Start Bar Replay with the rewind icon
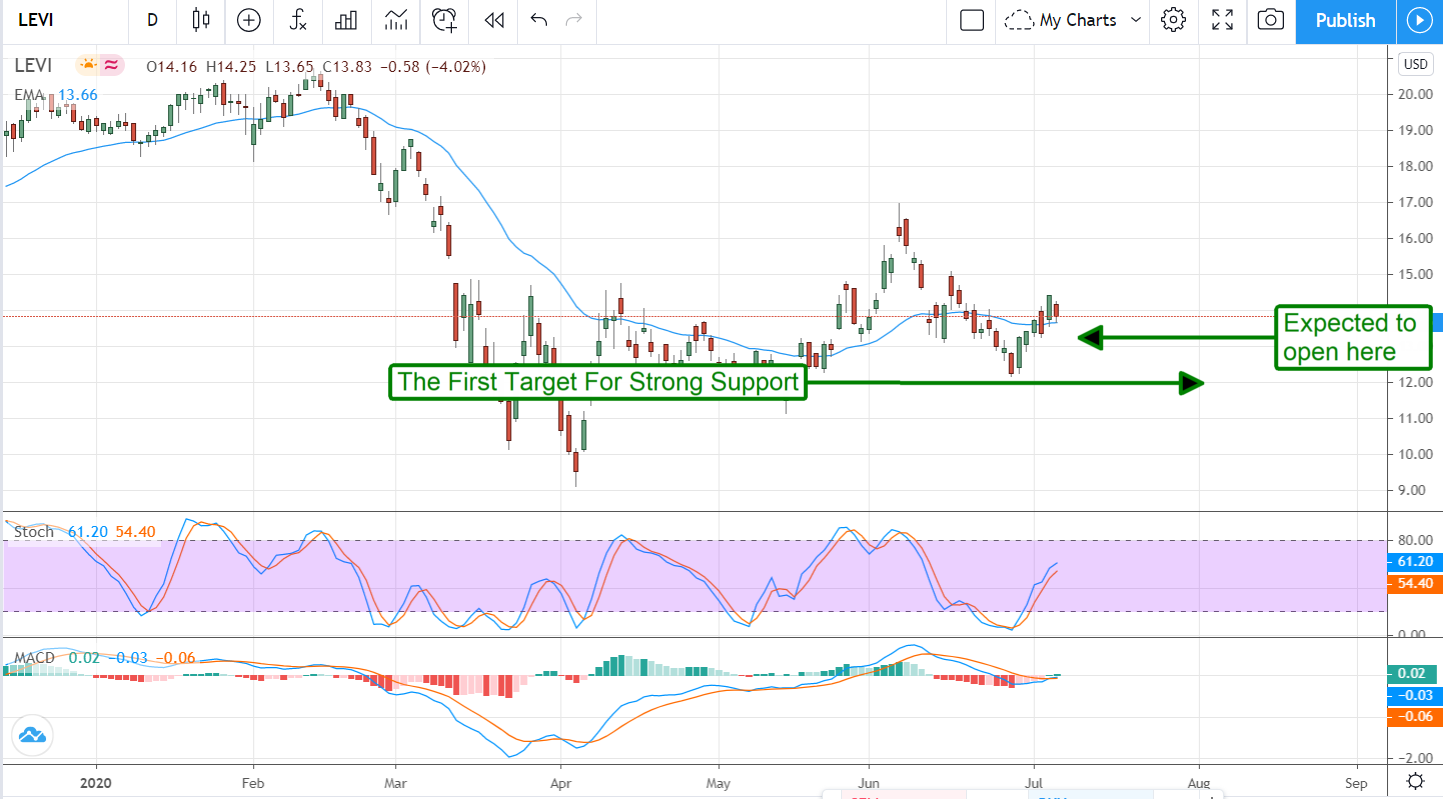 493,20
